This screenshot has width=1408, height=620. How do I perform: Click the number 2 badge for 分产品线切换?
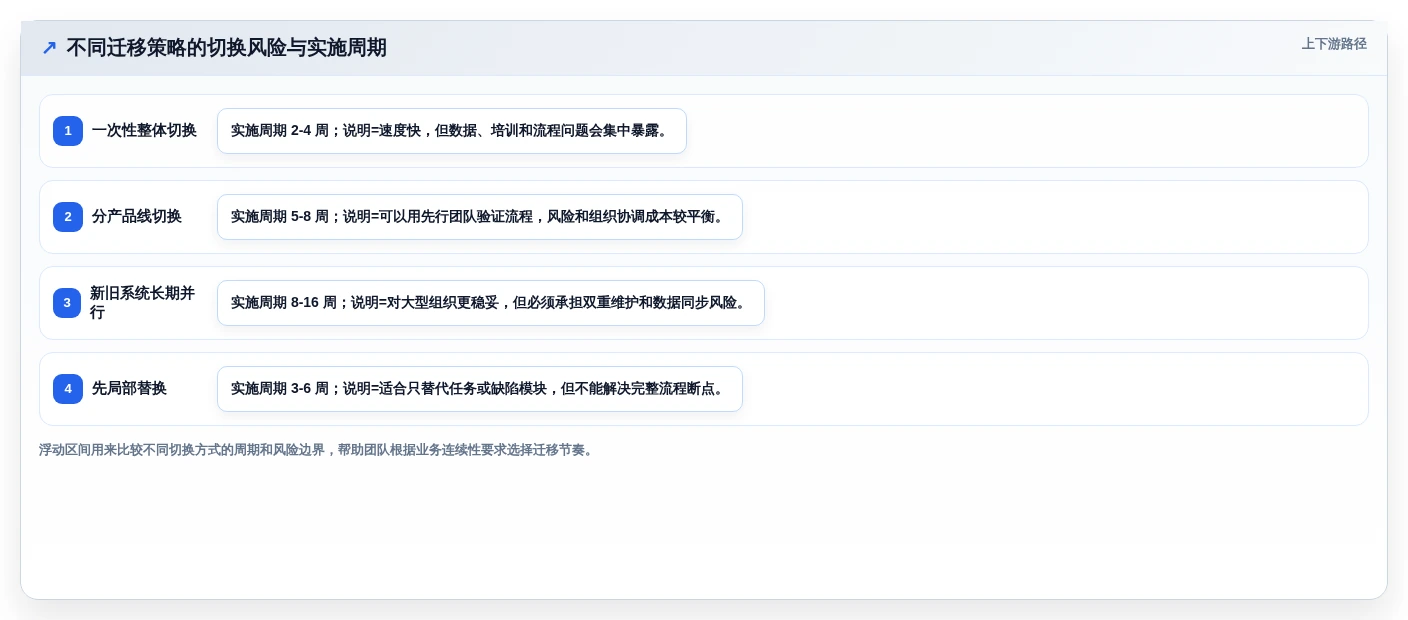68,217
